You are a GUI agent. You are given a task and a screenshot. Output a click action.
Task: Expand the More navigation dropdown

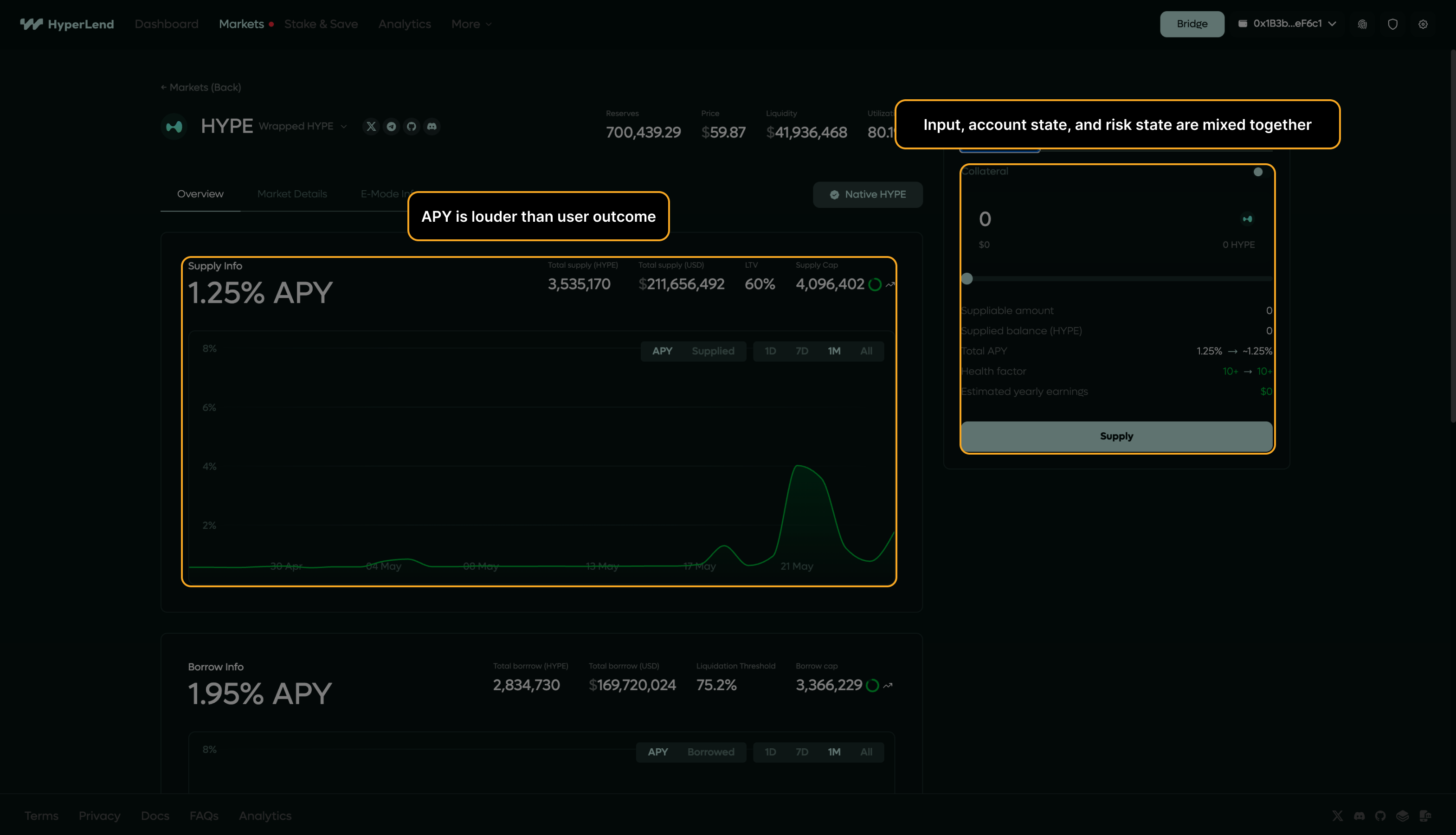471,24
